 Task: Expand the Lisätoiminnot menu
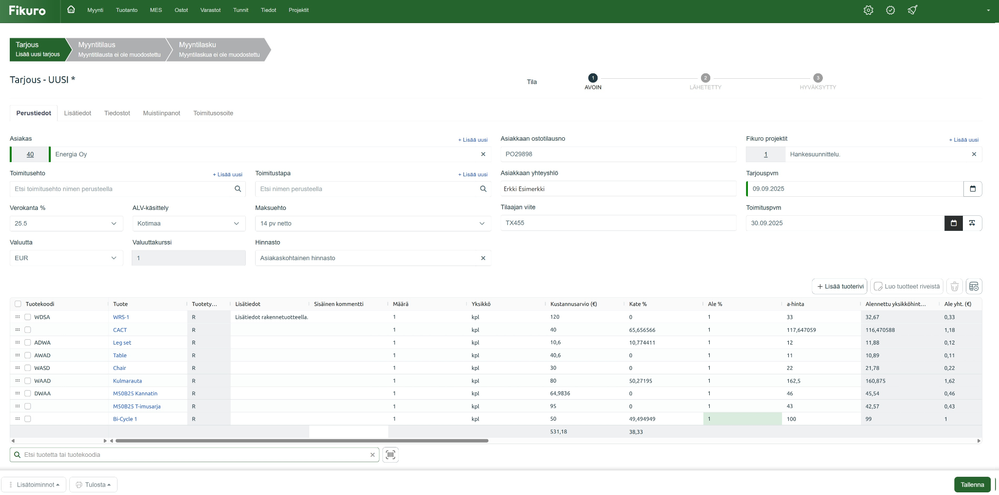pos(34,485)
